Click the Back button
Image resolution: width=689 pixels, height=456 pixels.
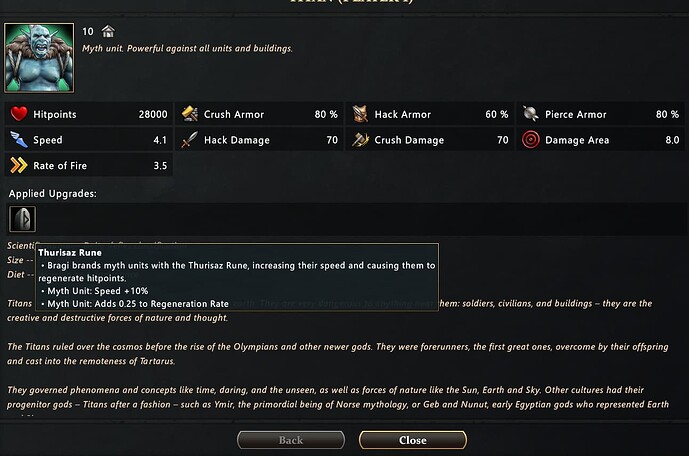point(291,440)
